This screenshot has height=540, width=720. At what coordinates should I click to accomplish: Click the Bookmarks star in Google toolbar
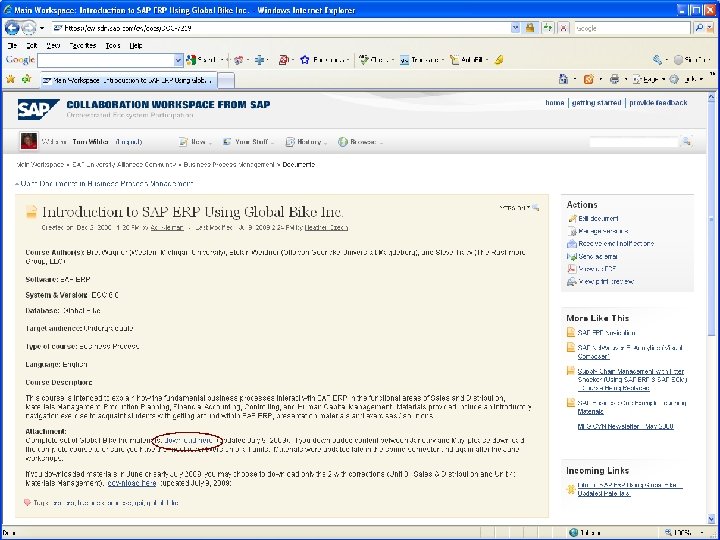(x=323, y=60)
